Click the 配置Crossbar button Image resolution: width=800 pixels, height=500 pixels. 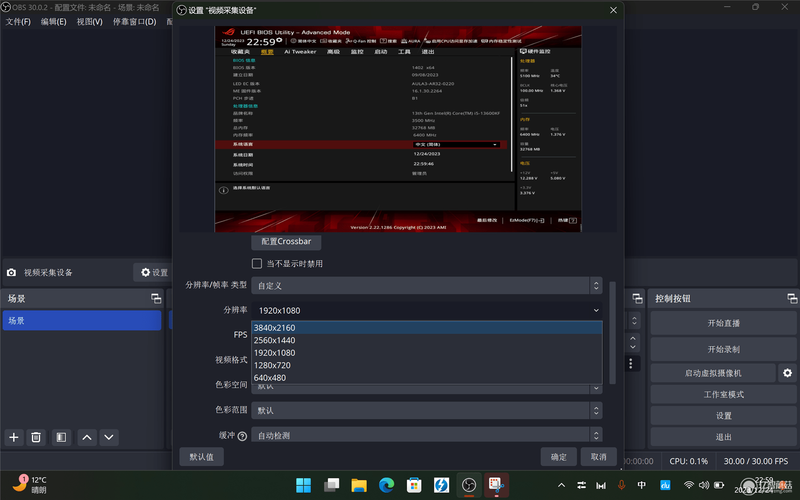coord(286,241)
